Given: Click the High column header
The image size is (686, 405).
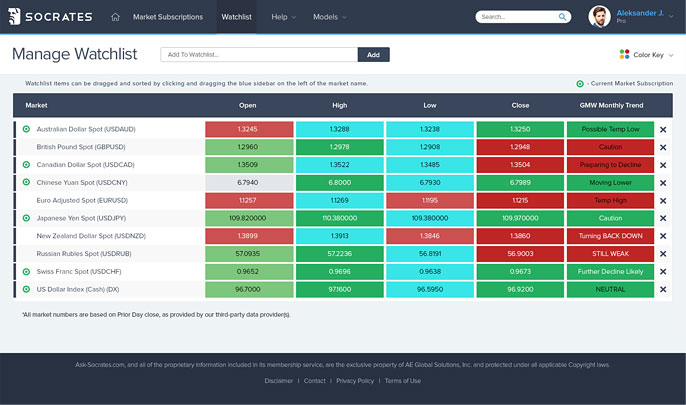Looking at the screenshot, I should 340,105.
